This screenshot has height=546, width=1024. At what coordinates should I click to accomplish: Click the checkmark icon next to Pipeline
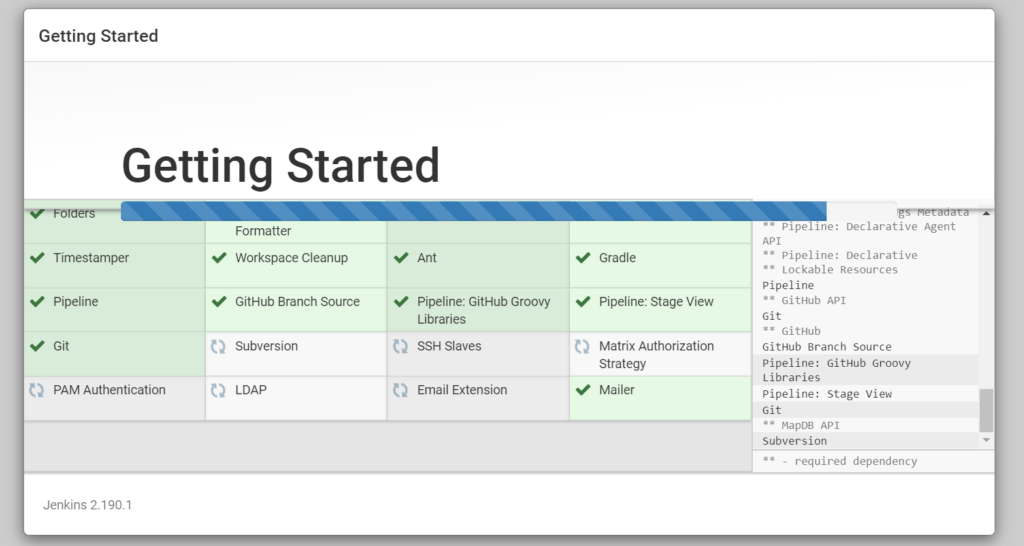click(37, 302)
